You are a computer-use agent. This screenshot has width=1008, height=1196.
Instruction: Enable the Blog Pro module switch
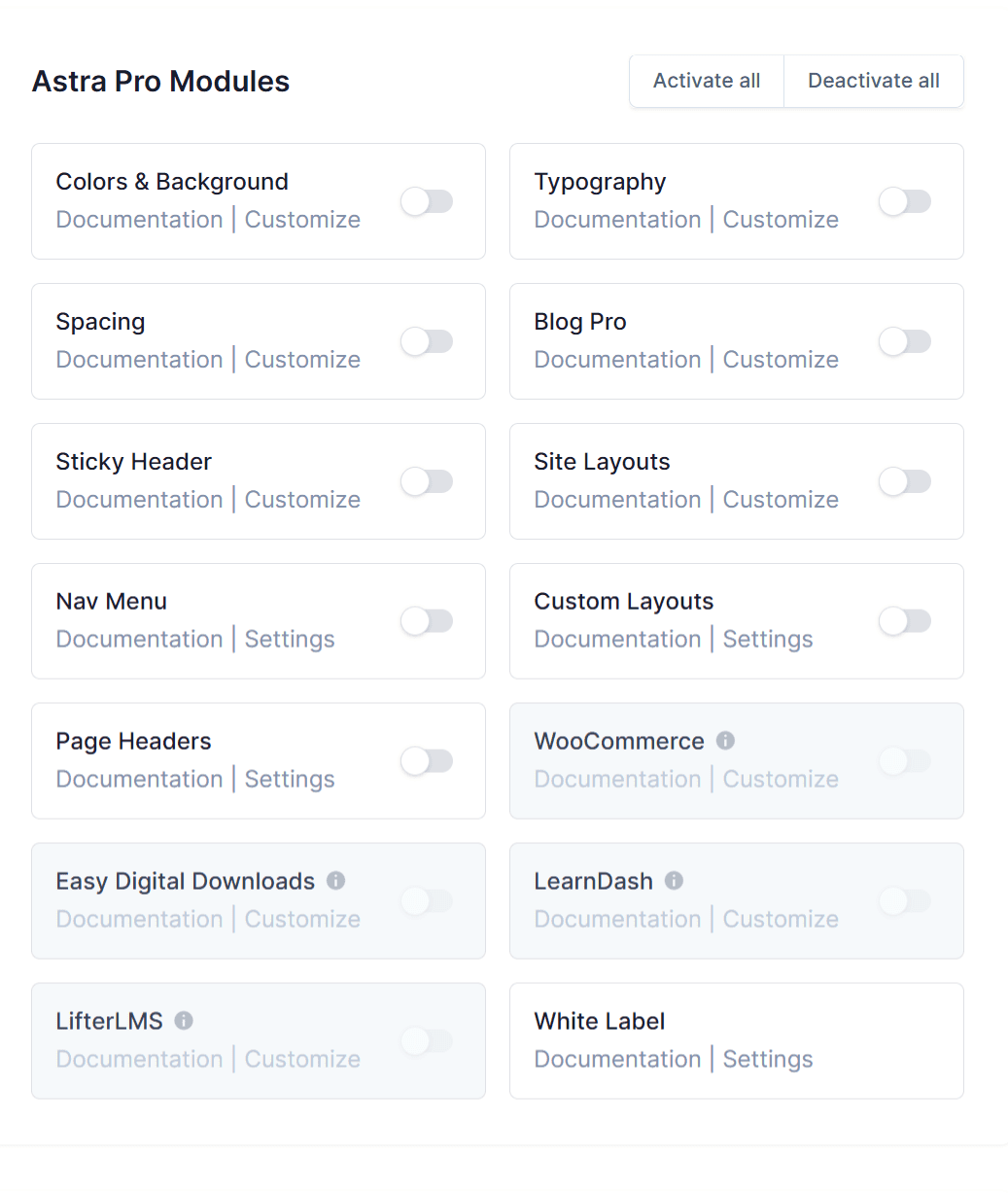click(905, 341)
